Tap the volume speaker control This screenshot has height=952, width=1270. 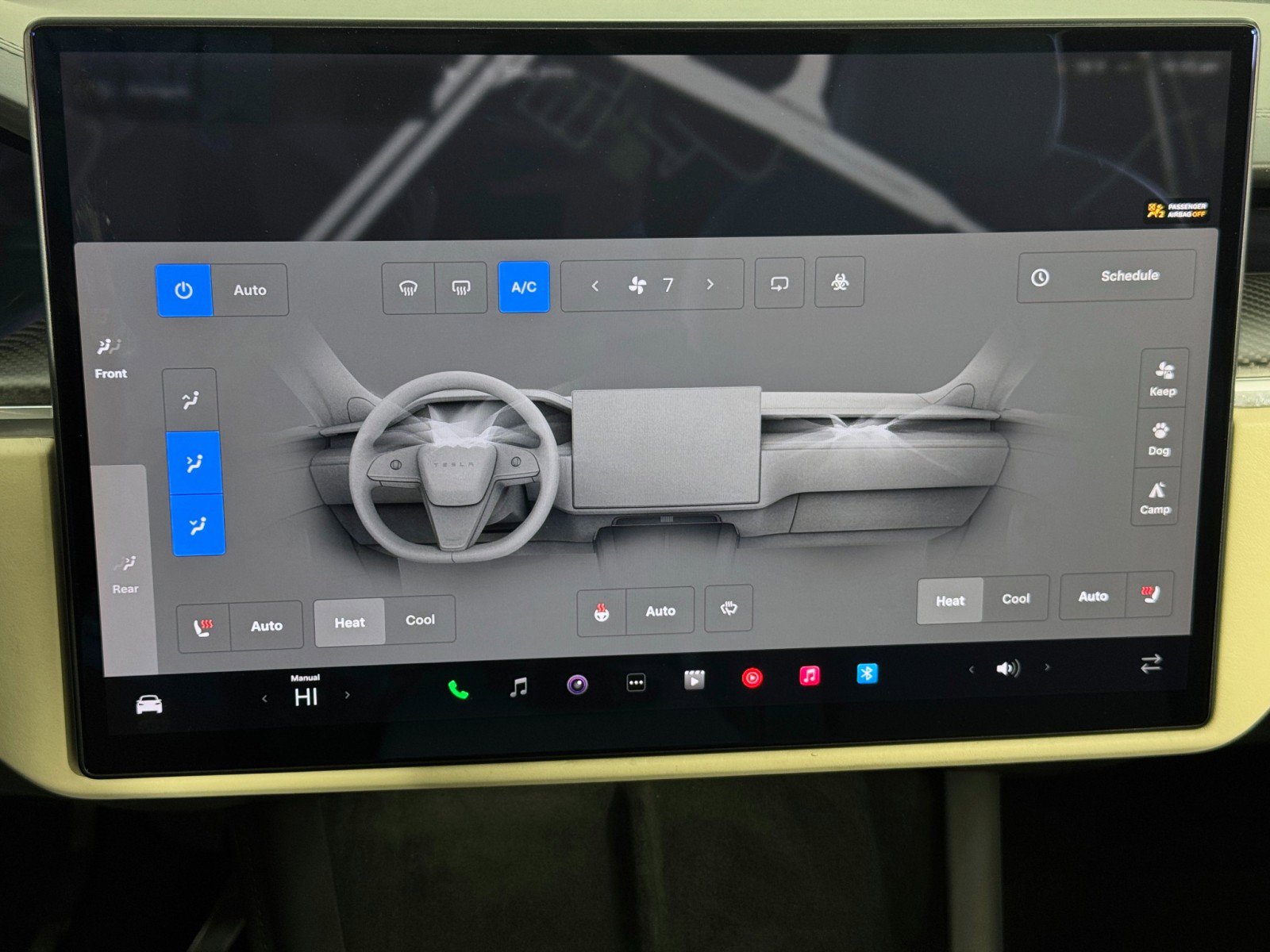(x=1008, y=669)
